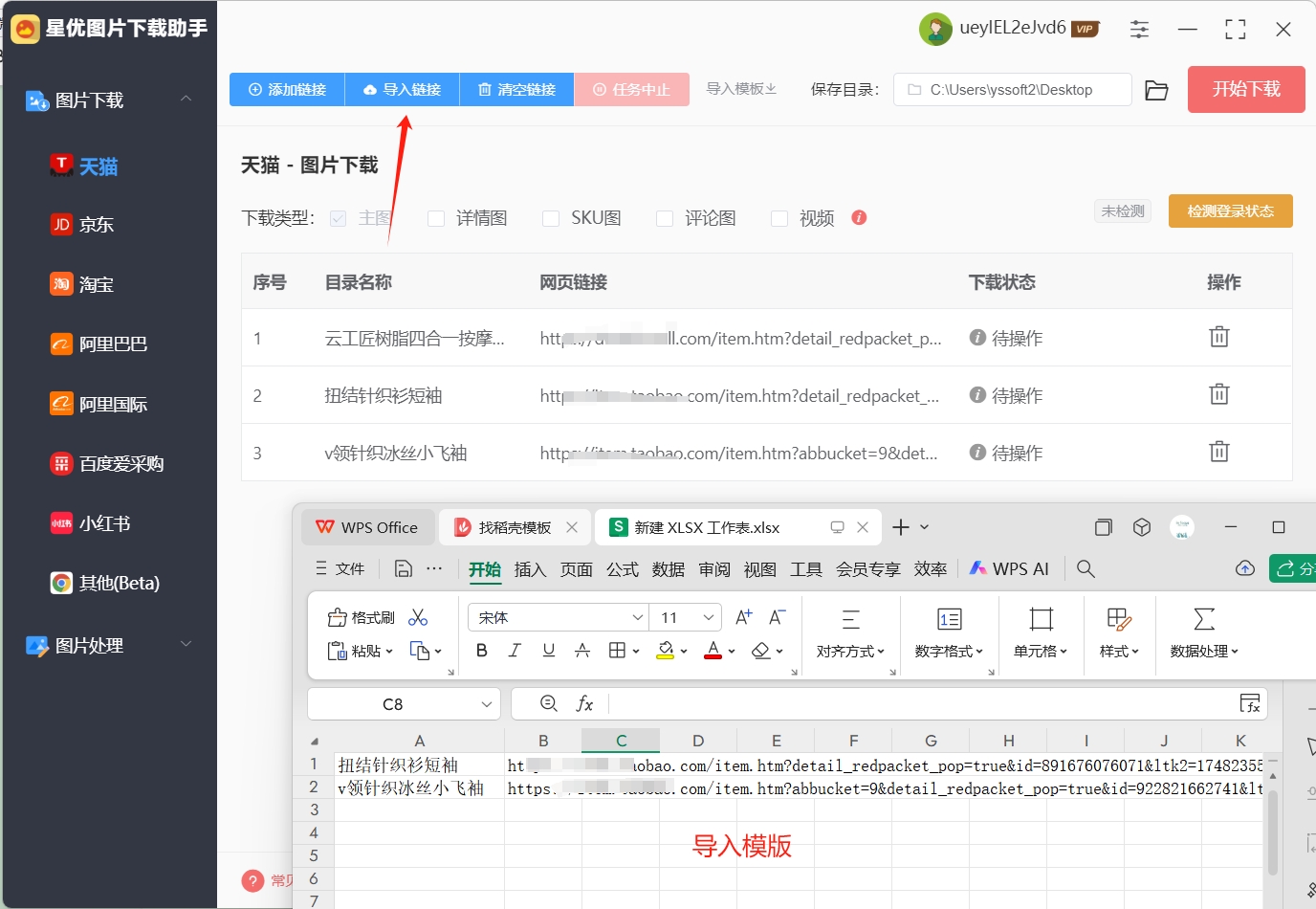Image resolution: width=1316 pixels, height=909 pixels.
Task: Open 小红书 in the sidebar
Action: pyautogui.click(x=91, y=523)
